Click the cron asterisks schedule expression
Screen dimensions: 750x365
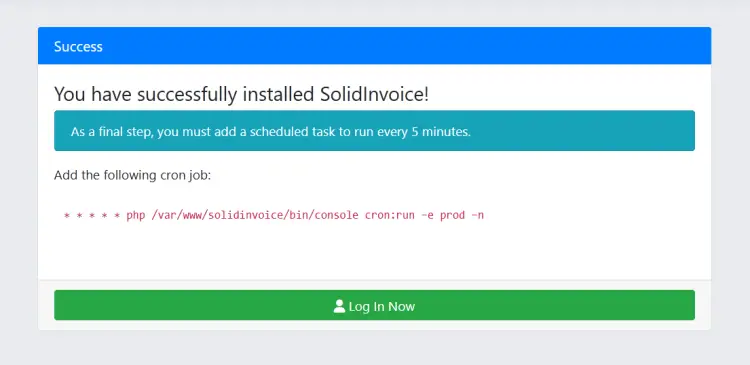[92, 215]
